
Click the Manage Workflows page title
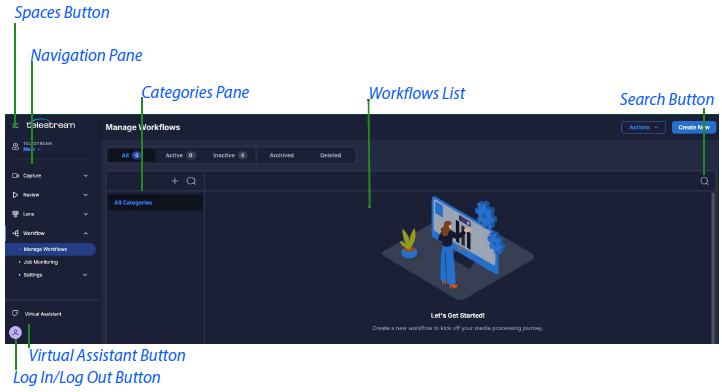tap(143, 127)
